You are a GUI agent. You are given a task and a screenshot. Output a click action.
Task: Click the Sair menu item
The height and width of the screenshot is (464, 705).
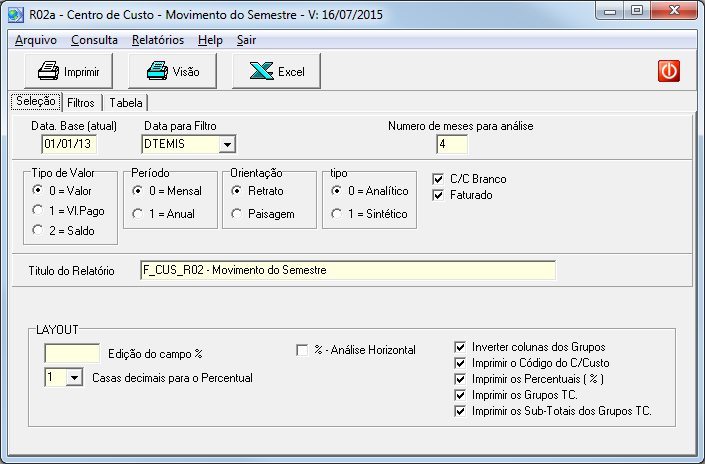point(246,40)
